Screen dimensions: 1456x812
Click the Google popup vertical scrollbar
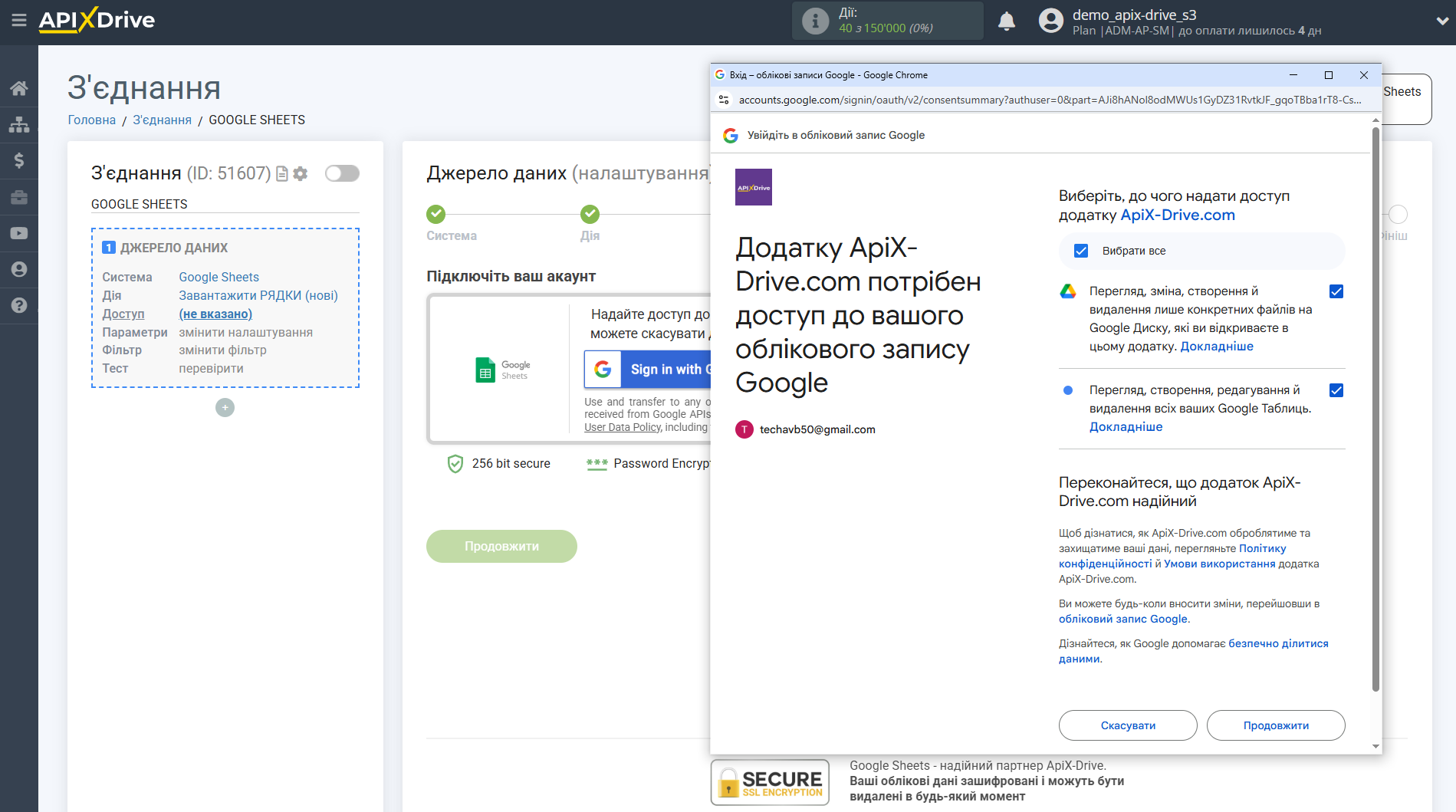coord(1375,409)
